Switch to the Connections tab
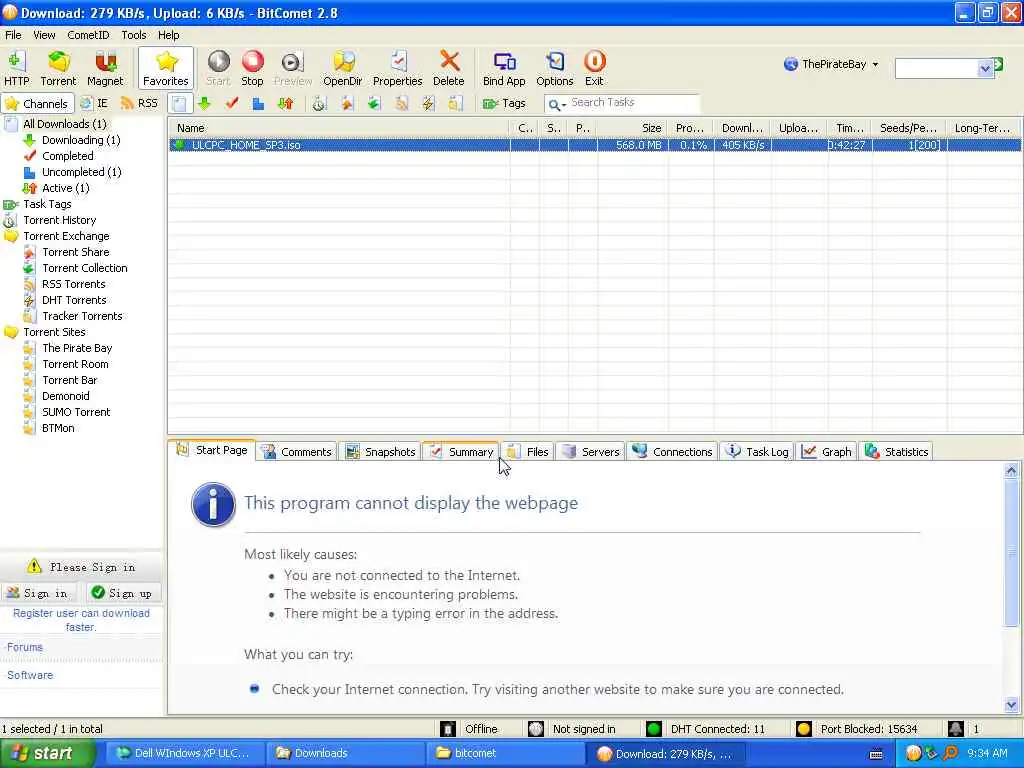Screen dimensions: 1024x768 coord(673,451)
